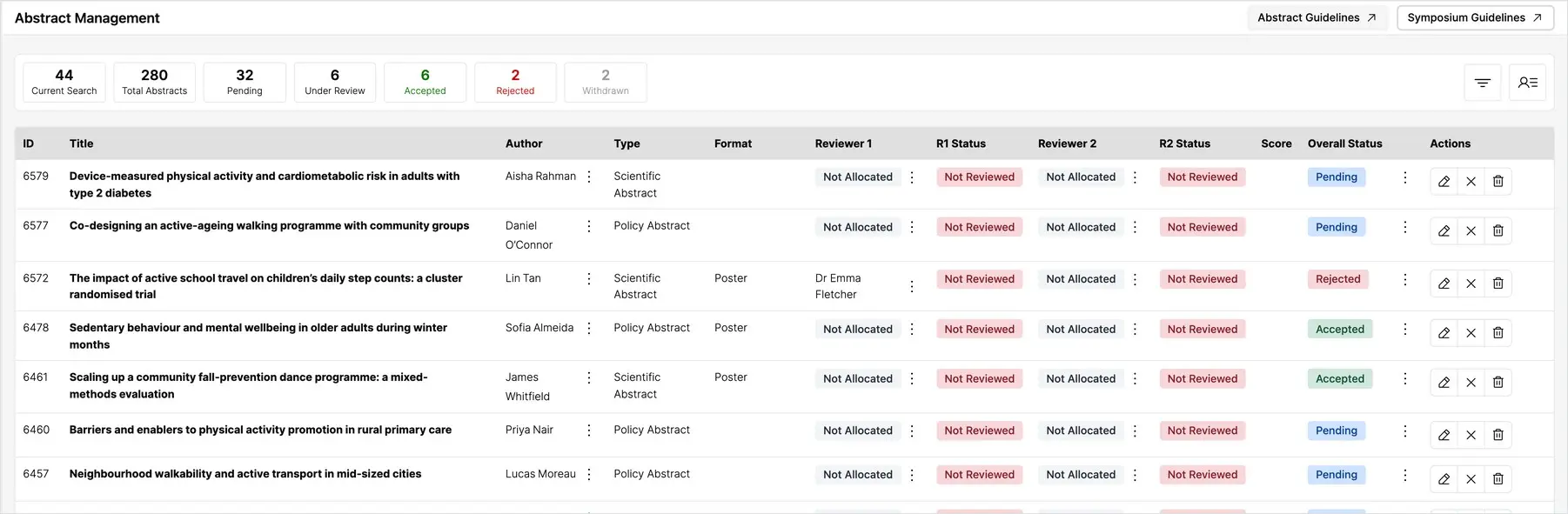This screenshot has height=514, width=1568.
Task: Click author name Sofia Almeida
Action: 539,328
